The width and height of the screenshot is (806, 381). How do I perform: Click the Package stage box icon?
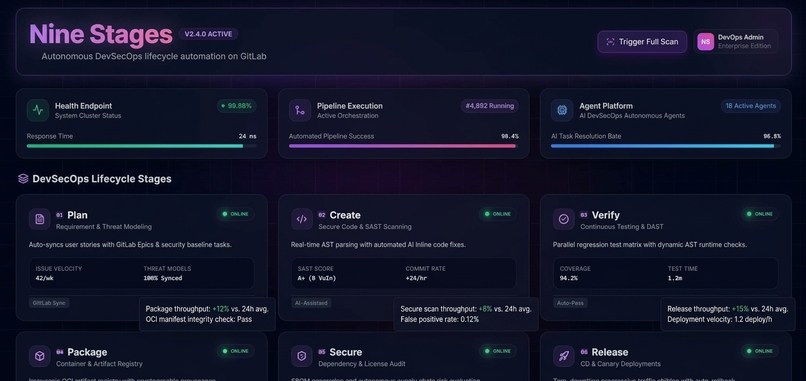[x=40, y=356]
